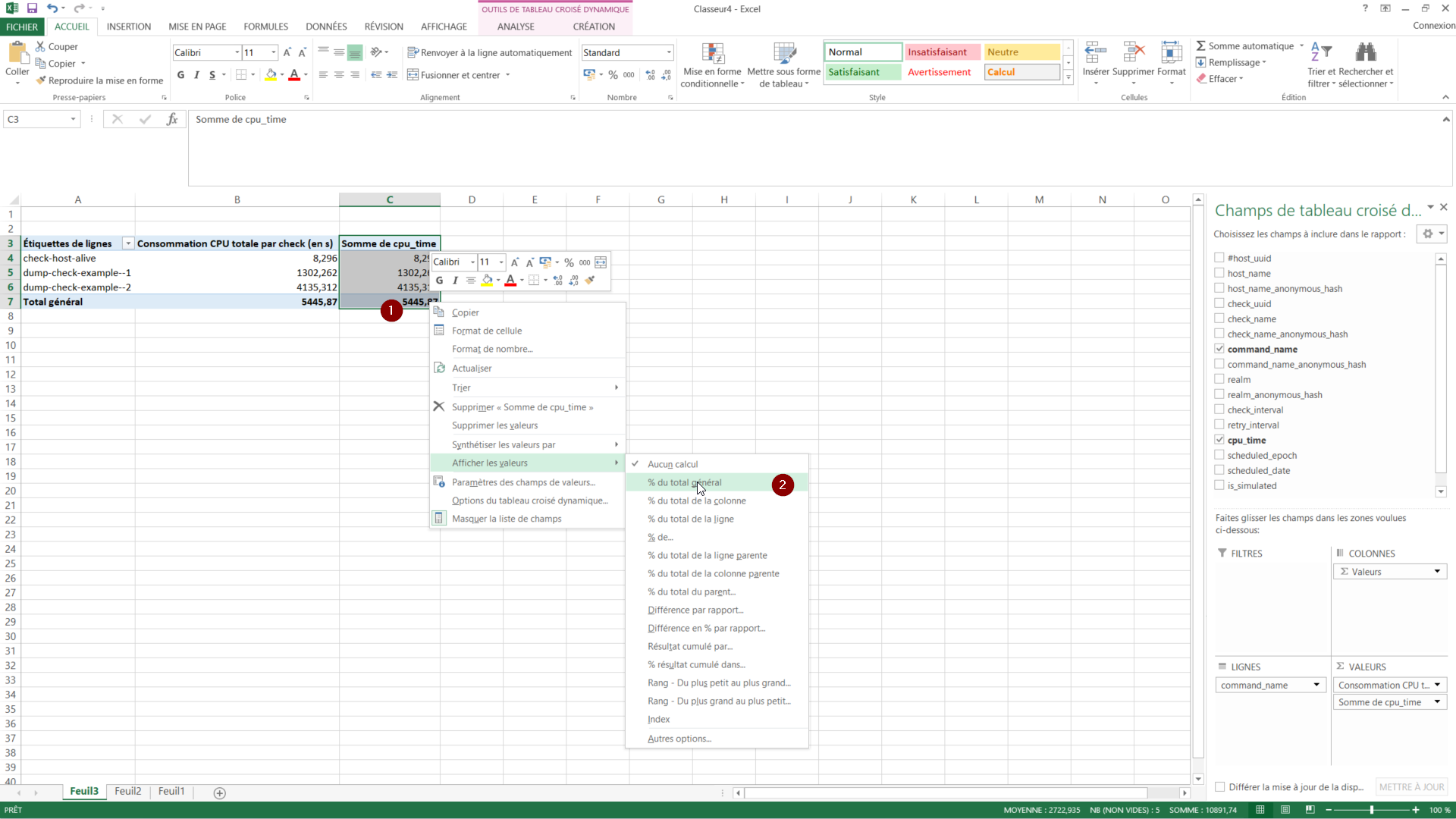Open the font name Calibri dropdown
This screenshot has width=1456, height=819.
click(237, 52)
